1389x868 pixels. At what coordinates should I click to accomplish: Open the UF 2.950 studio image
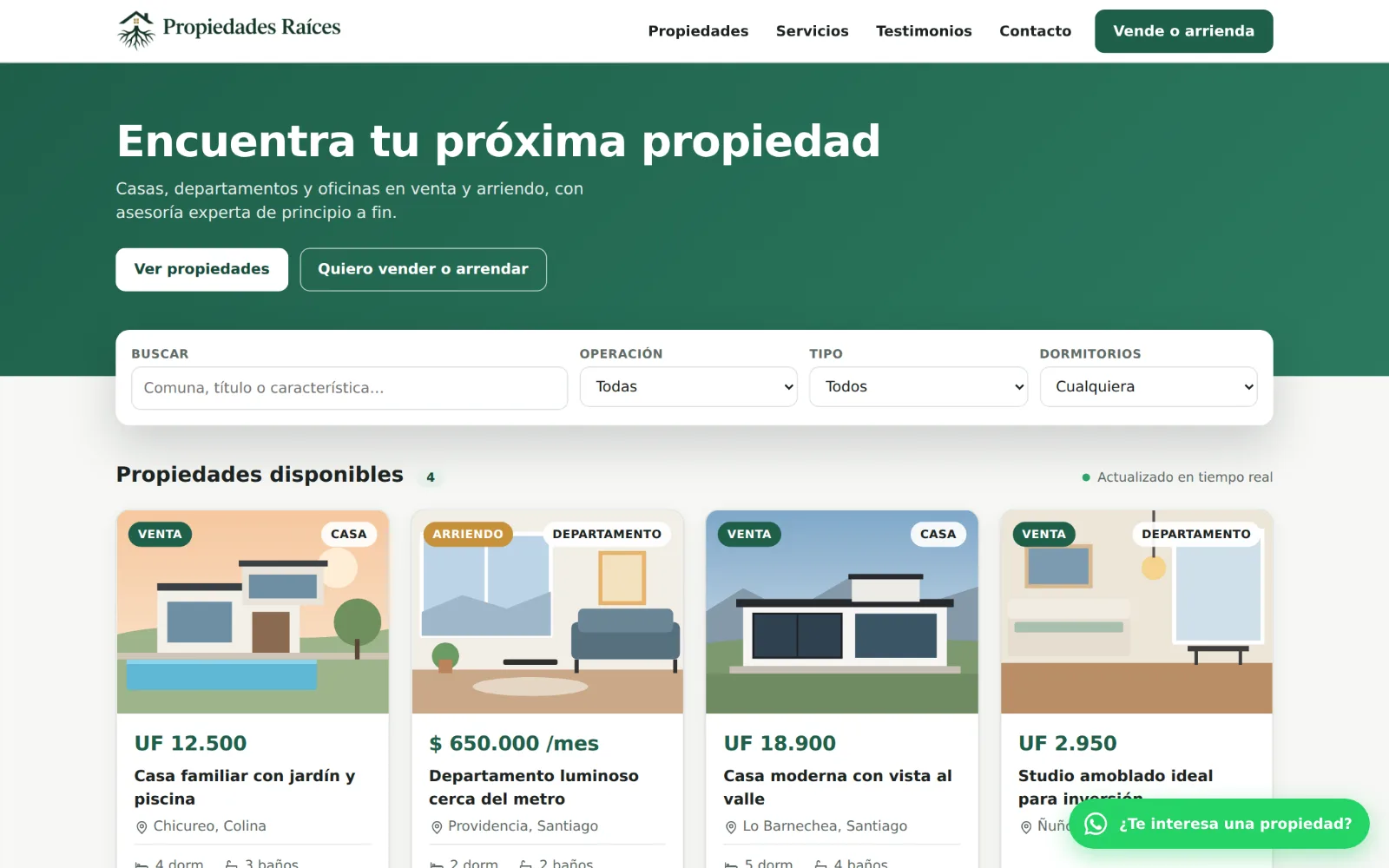pos(1137,612)
